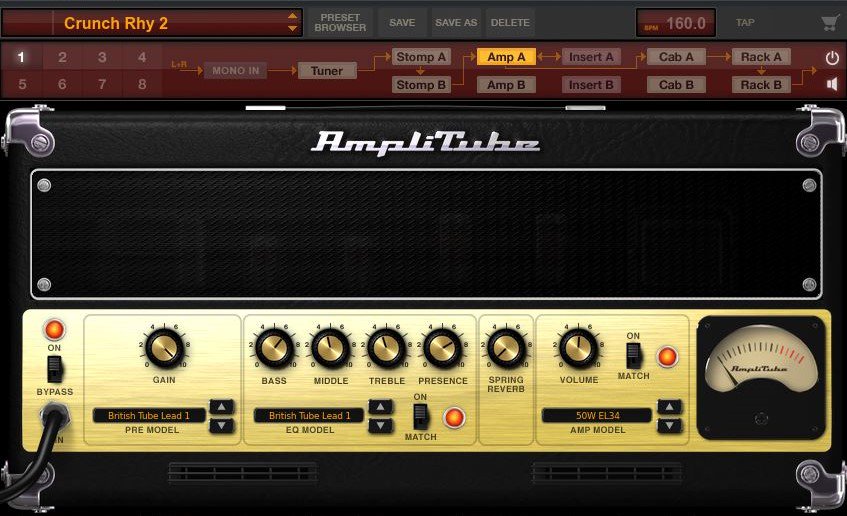Click the VOLUME knob
This screenshot has height=516, width=847.
coord(579,347)
